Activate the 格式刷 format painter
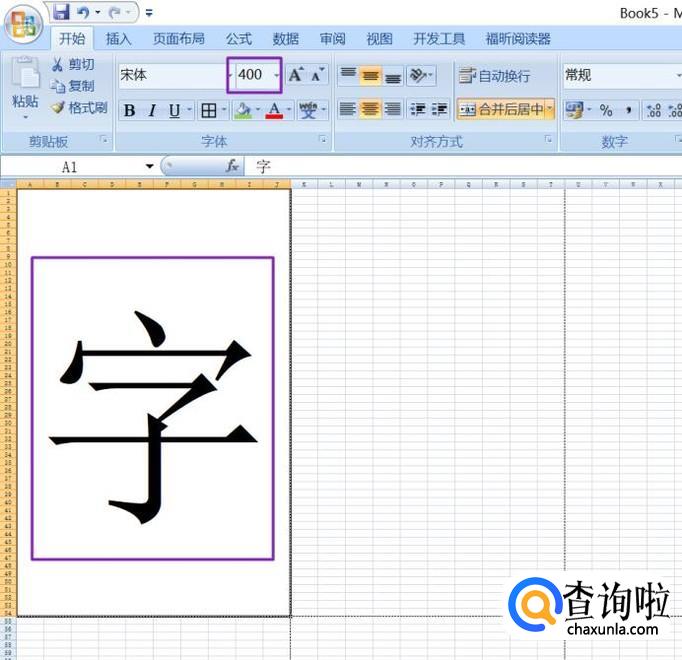The height and width of the screenshot is (660, 682). click(79, 107)
